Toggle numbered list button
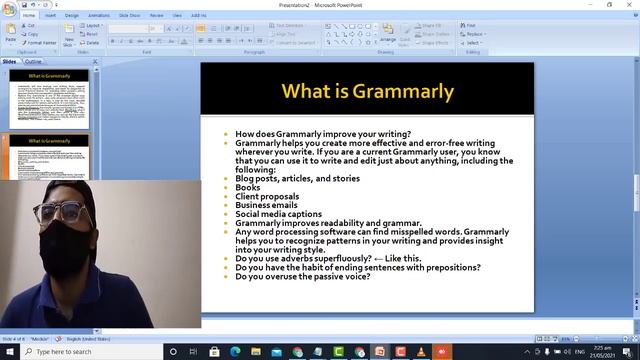This screenshot has height=360, width=640. (213, 29)
